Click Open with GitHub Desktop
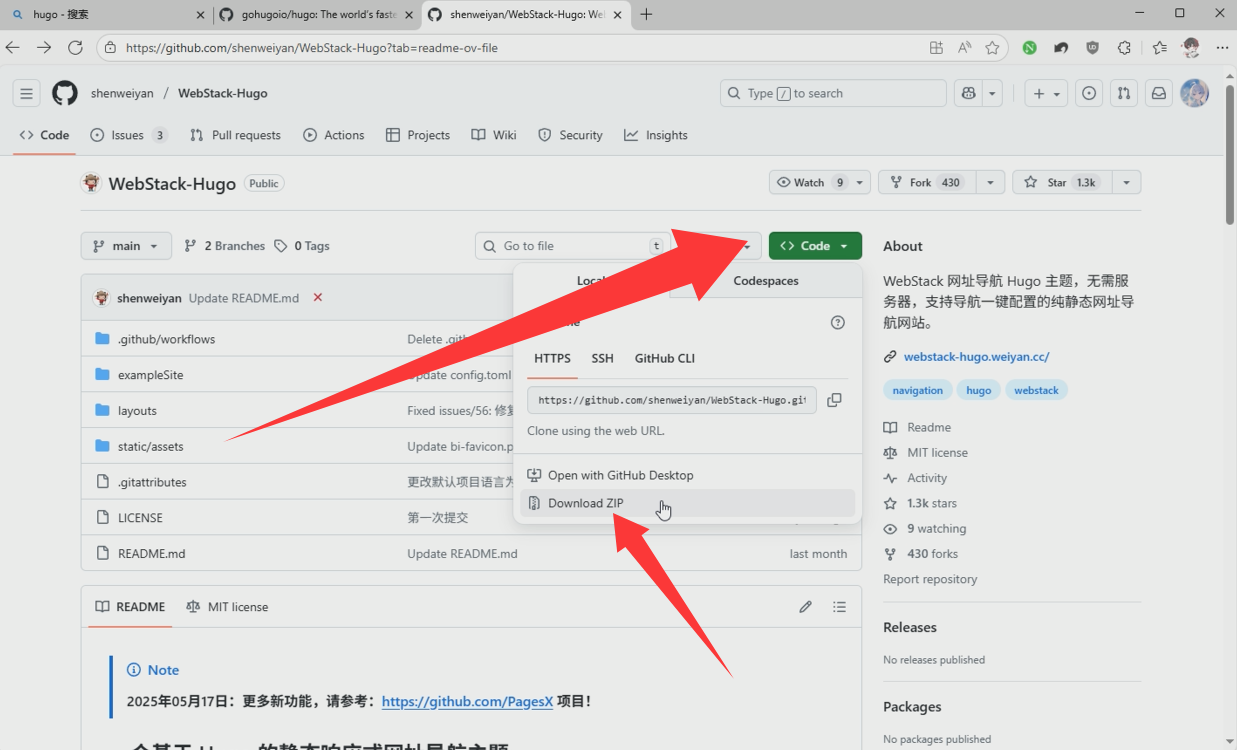Viewport: 1237px width, 750px height. (x=620, y=475)
